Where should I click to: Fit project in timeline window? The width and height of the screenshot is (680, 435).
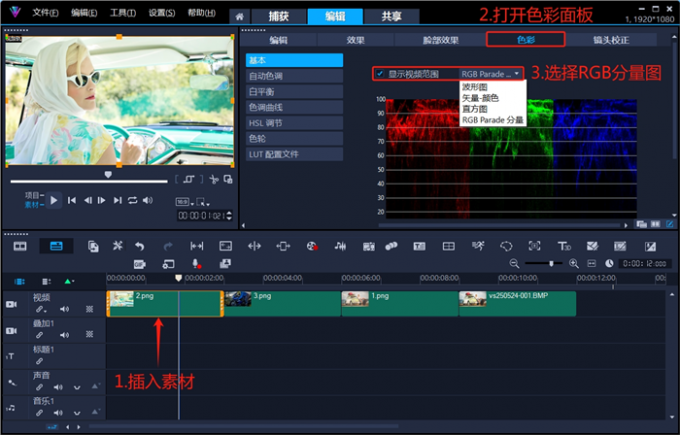pos(592,263)
